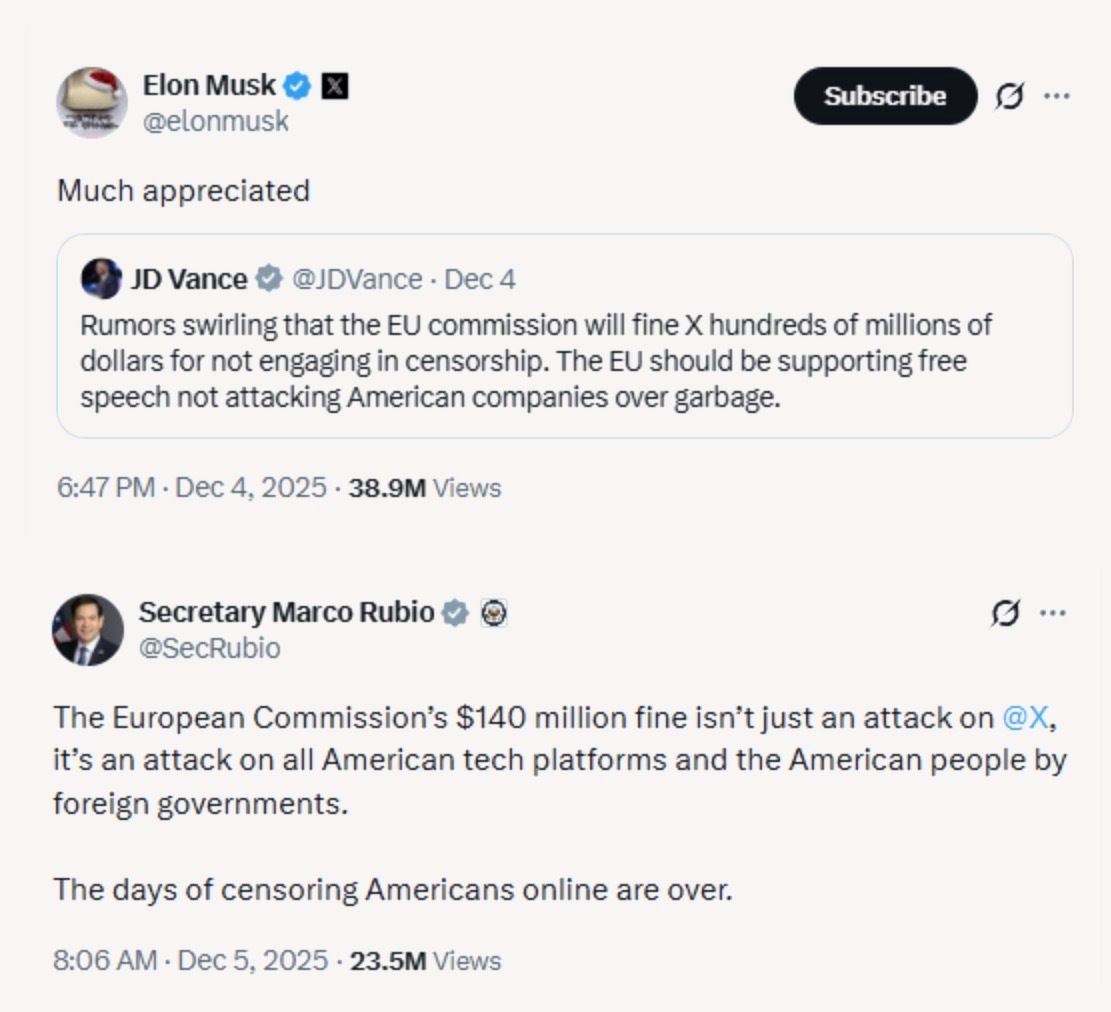Click the Grok icon on Elon Musk's post
1111x1012 pixels.
(x=1009, y=96)
